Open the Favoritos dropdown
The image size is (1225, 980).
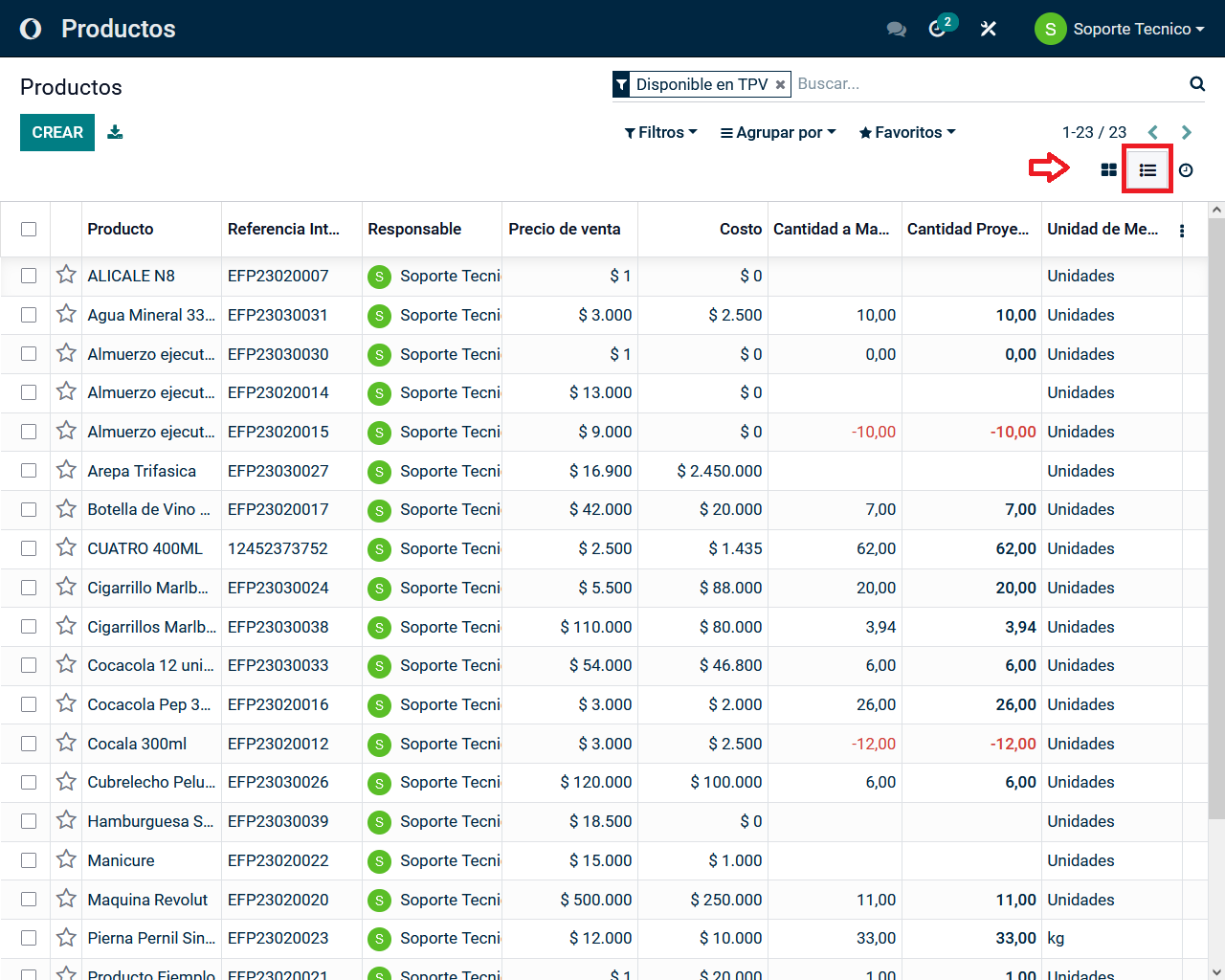tap(907, 132)
